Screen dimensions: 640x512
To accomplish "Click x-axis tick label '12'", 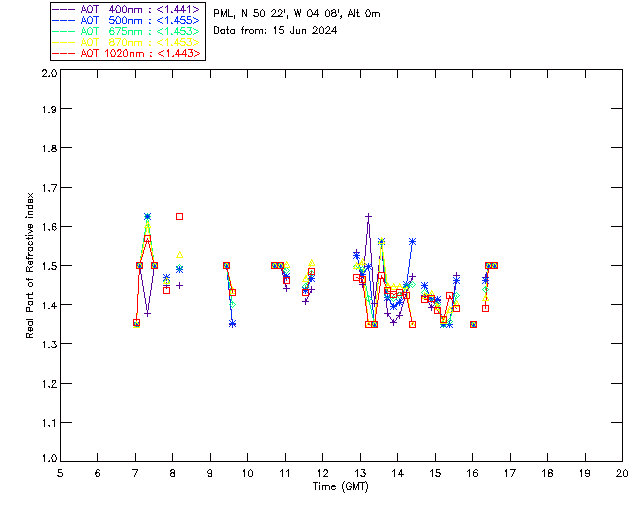I will click(x=322, y=473).
